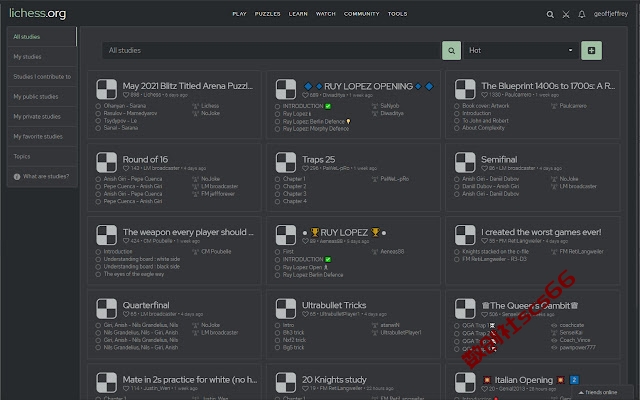Select Studies I contribute to
Screen dimensions: 640x400
click(42, 77)
